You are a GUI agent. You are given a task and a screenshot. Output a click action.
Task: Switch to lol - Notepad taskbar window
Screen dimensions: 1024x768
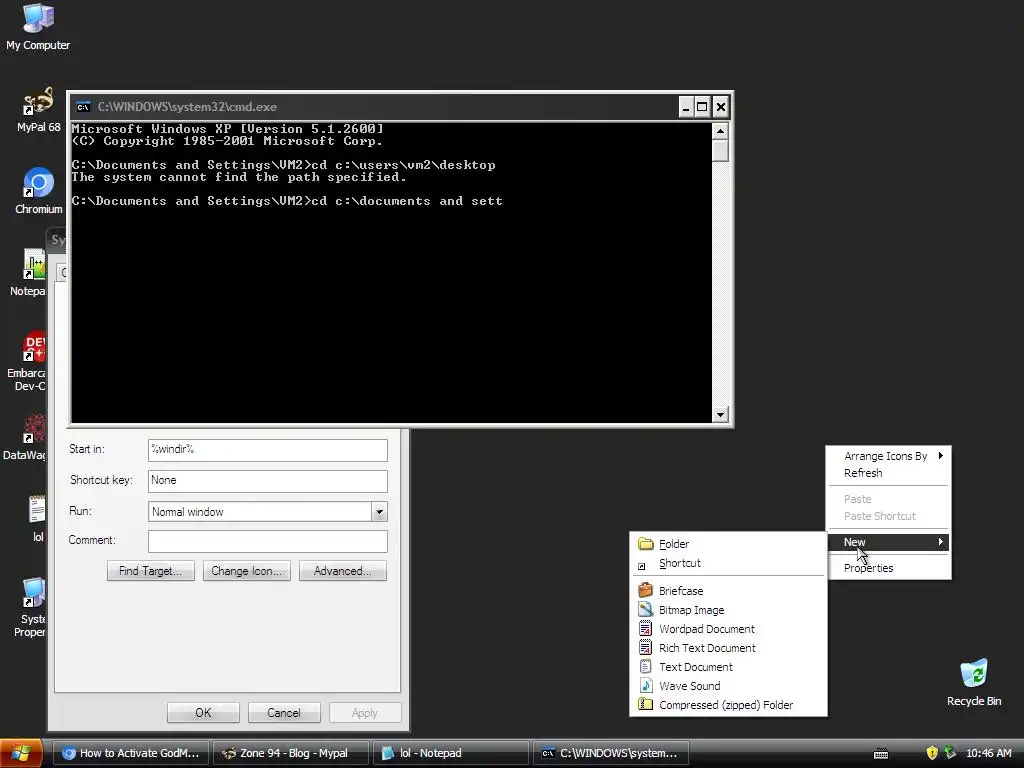tap(451, 753)
